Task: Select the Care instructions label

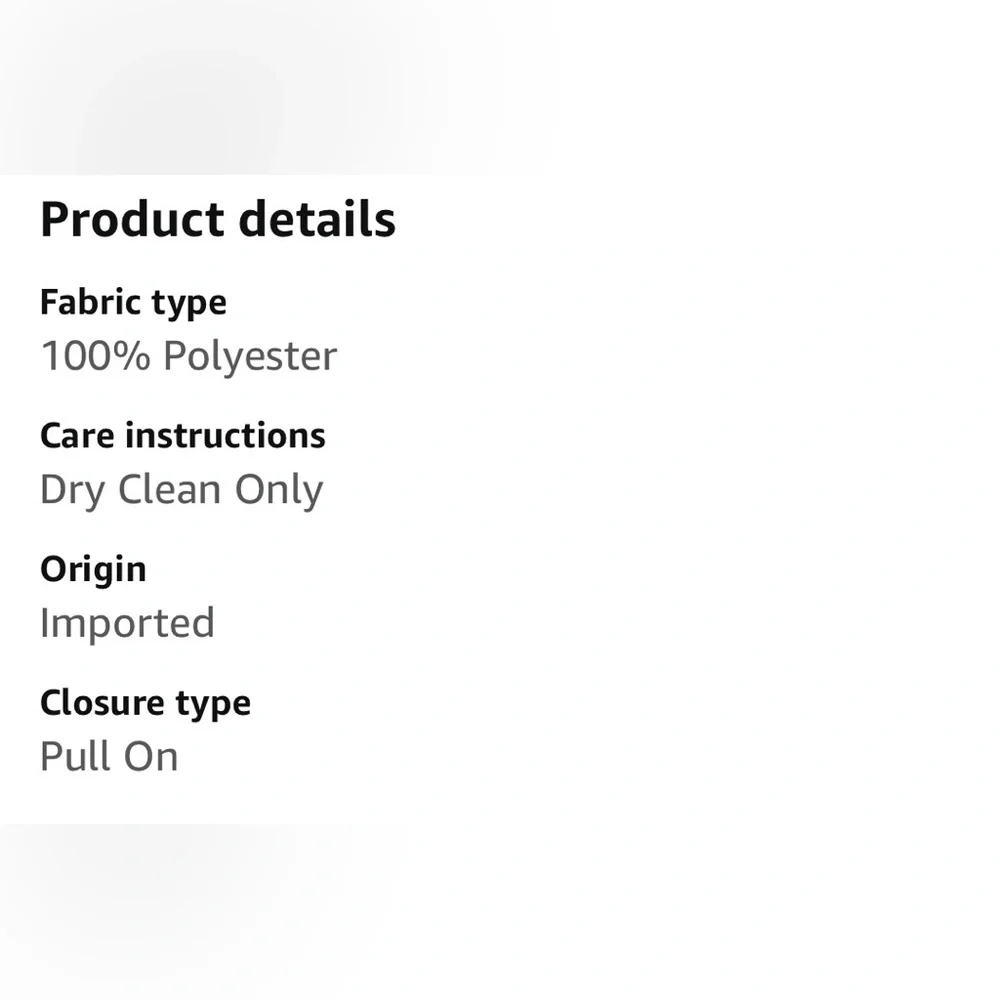Action: click(182, 436)
